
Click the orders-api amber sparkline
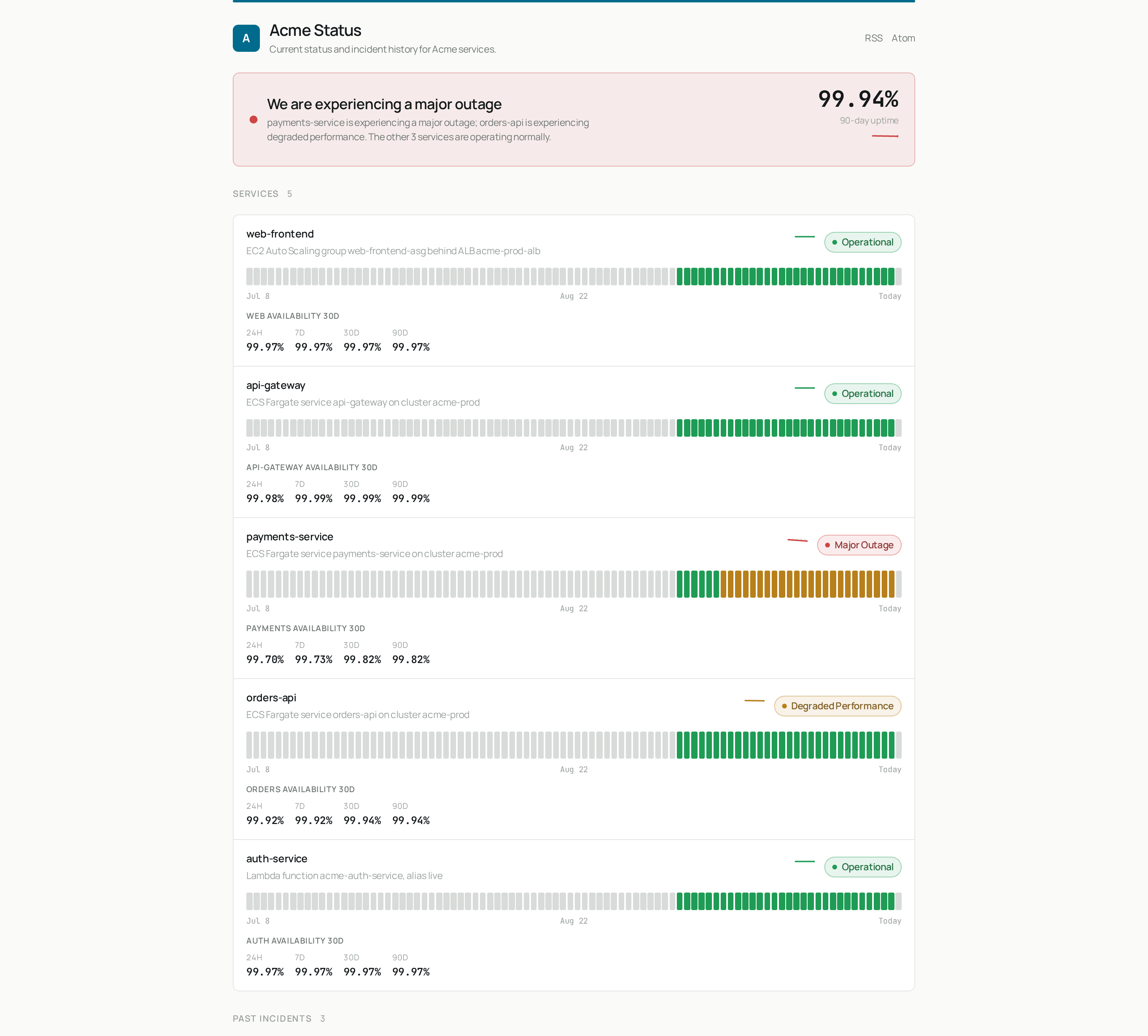point(754,700)
